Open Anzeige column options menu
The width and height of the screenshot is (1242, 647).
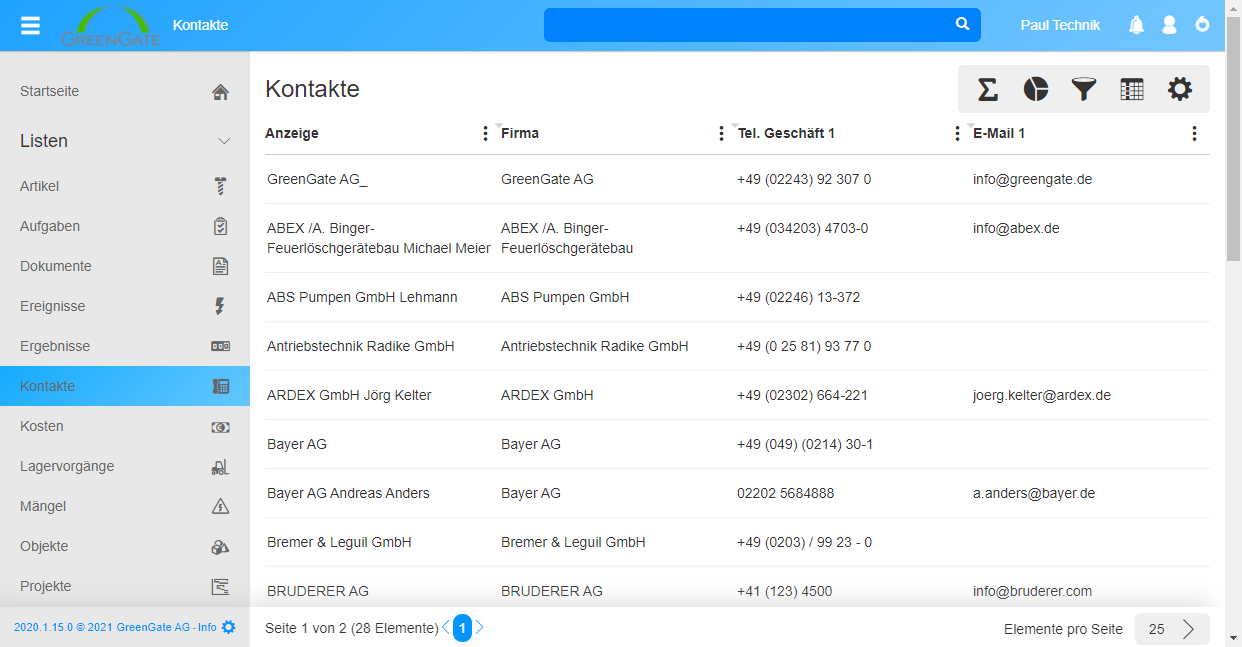point(486,133)
